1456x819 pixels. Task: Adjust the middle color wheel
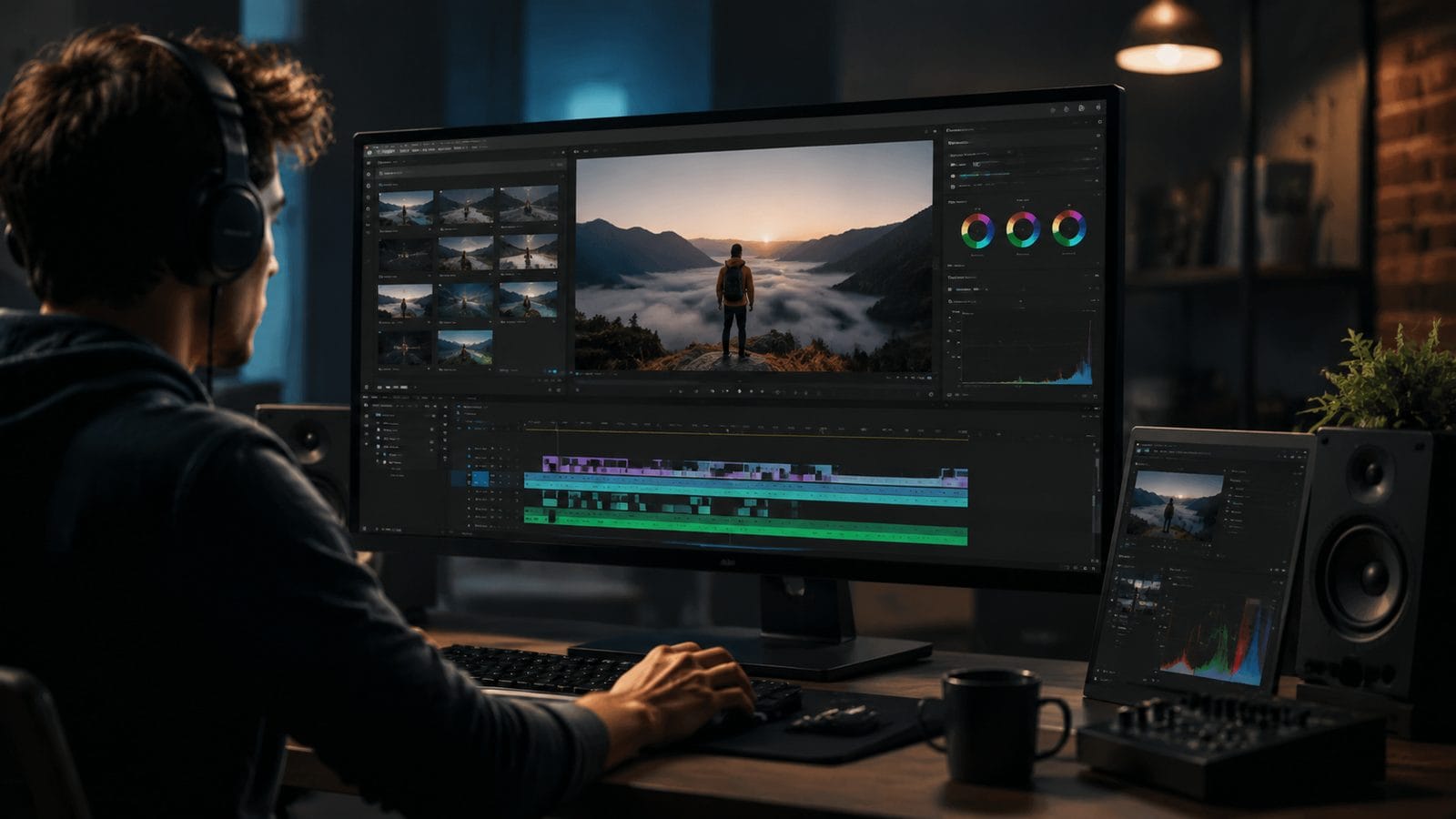click(1023, 228)
